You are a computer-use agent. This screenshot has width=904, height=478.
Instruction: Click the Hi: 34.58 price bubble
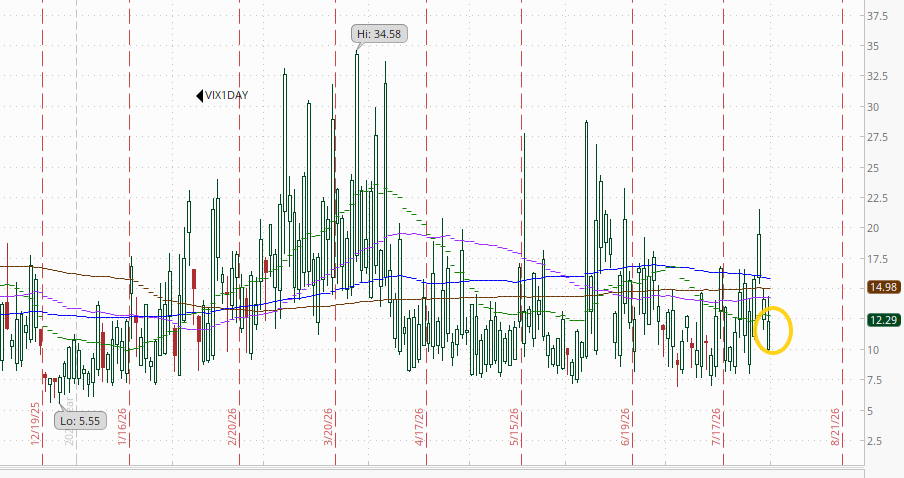pos(379,34)
